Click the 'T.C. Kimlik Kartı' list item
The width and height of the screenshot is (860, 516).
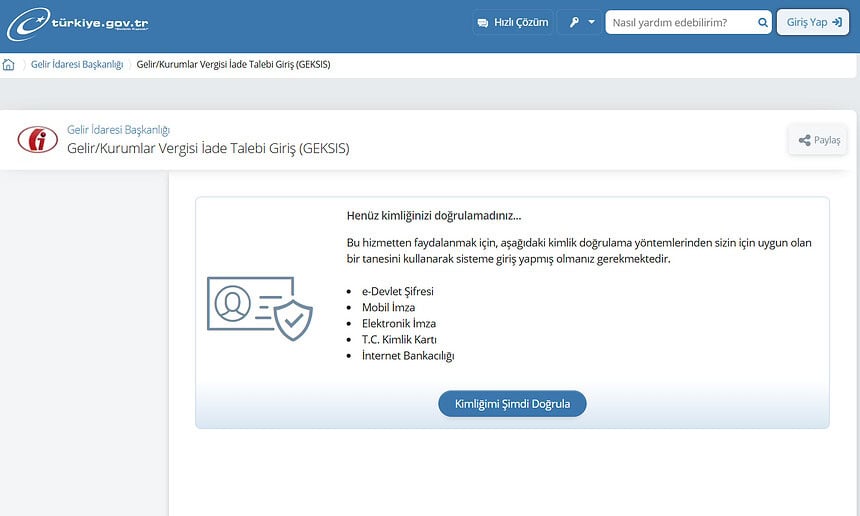tap(399, 339)
